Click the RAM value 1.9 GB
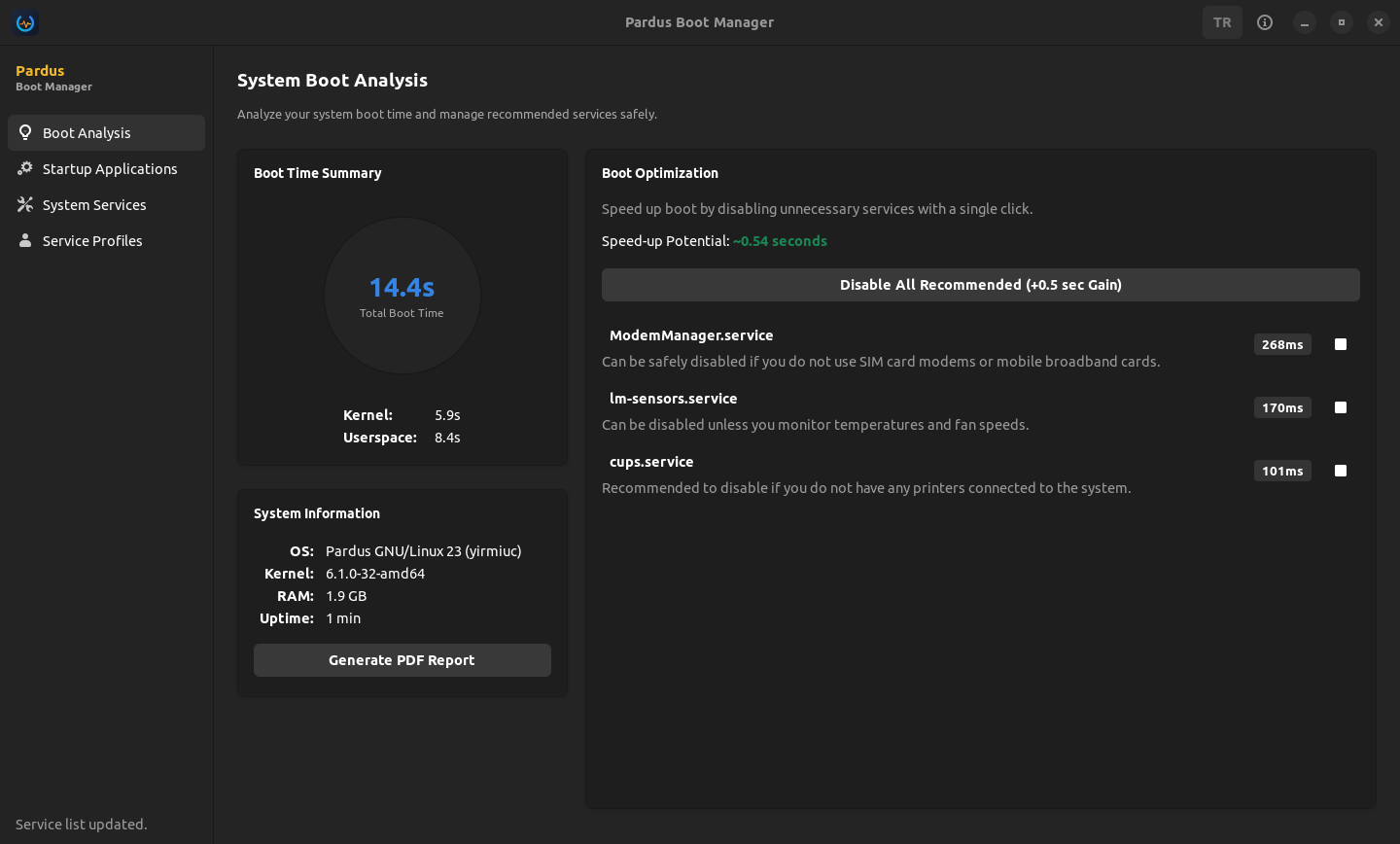 coord(346,596)
